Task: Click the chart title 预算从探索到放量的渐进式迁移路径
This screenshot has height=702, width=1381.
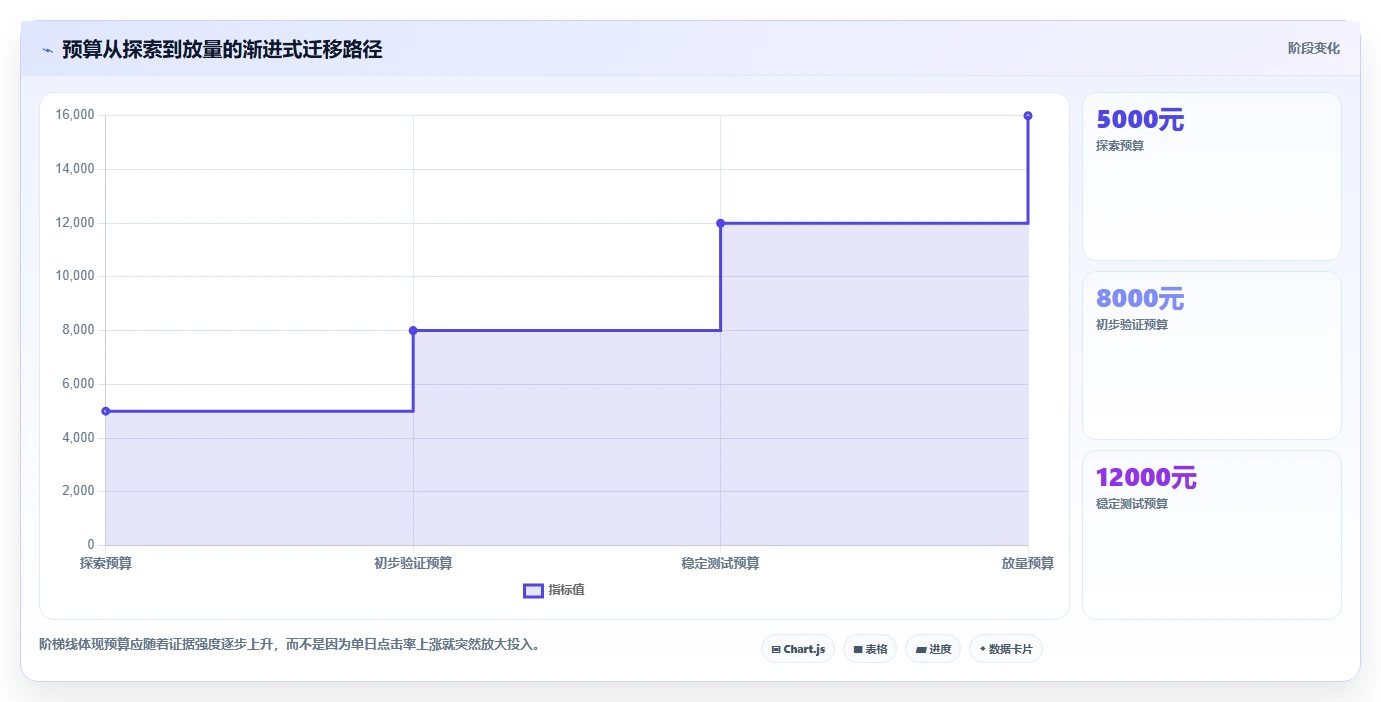Action: coord(222,49)
